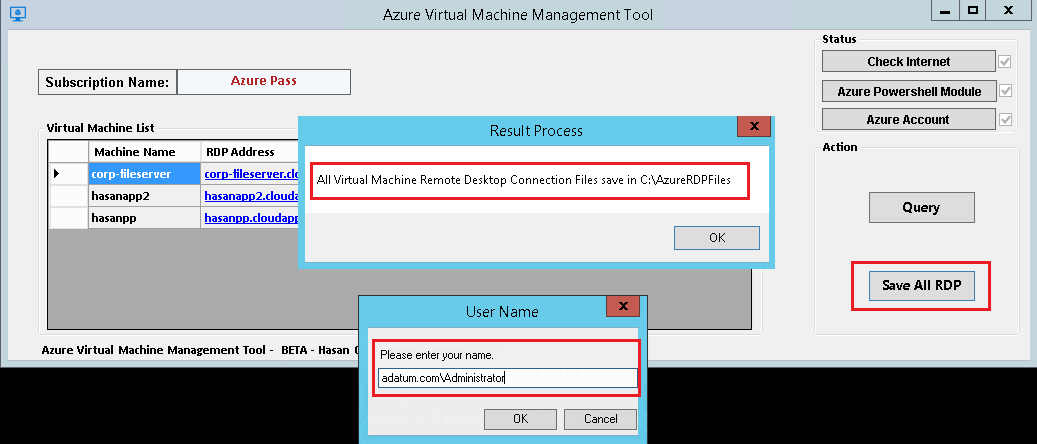Click Cancel in the User Name dialog
1037x444 pixels.
[x=601, y=419]
